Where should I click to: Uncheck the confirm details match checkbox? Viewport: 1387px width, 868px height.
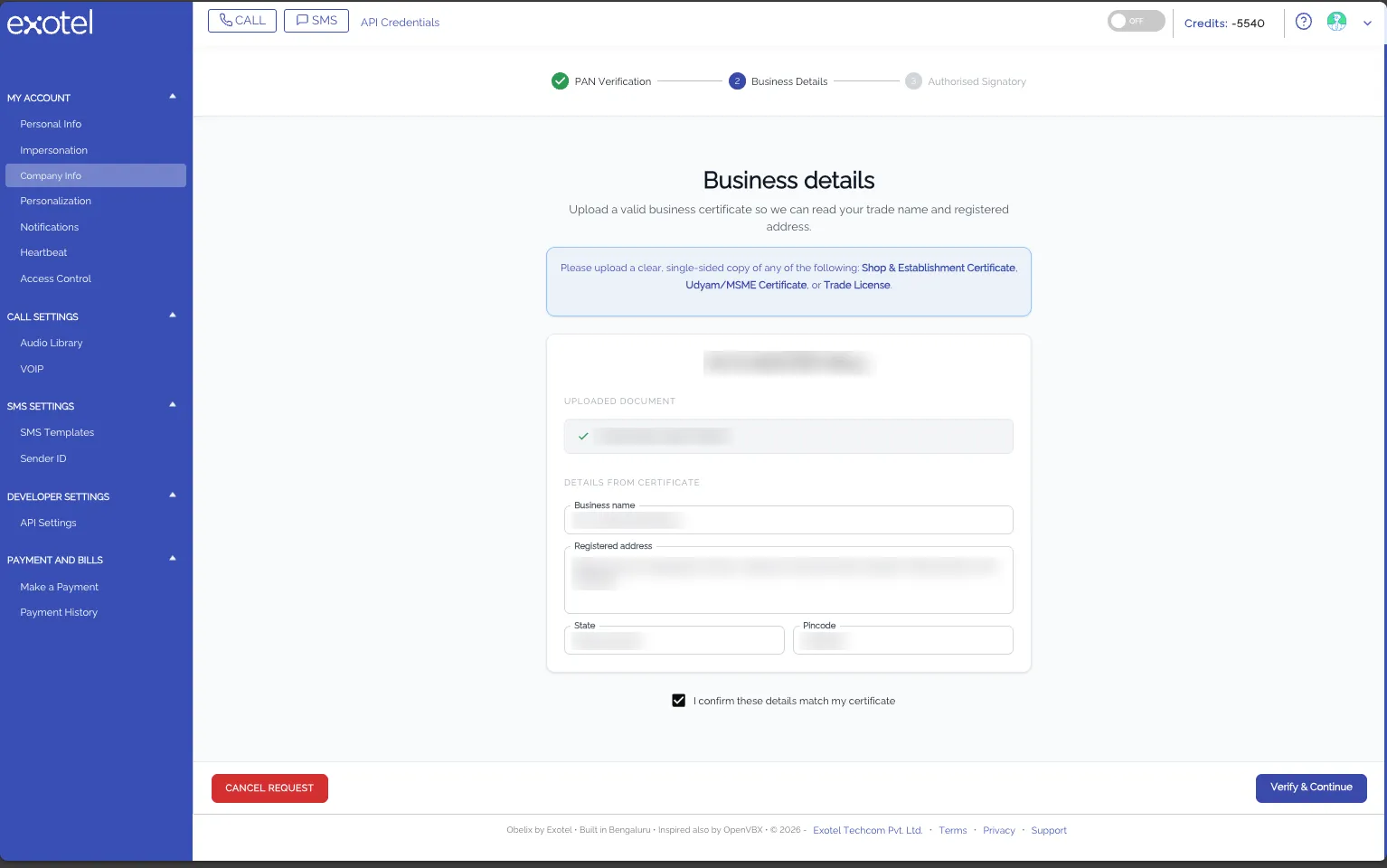point(678,701)
